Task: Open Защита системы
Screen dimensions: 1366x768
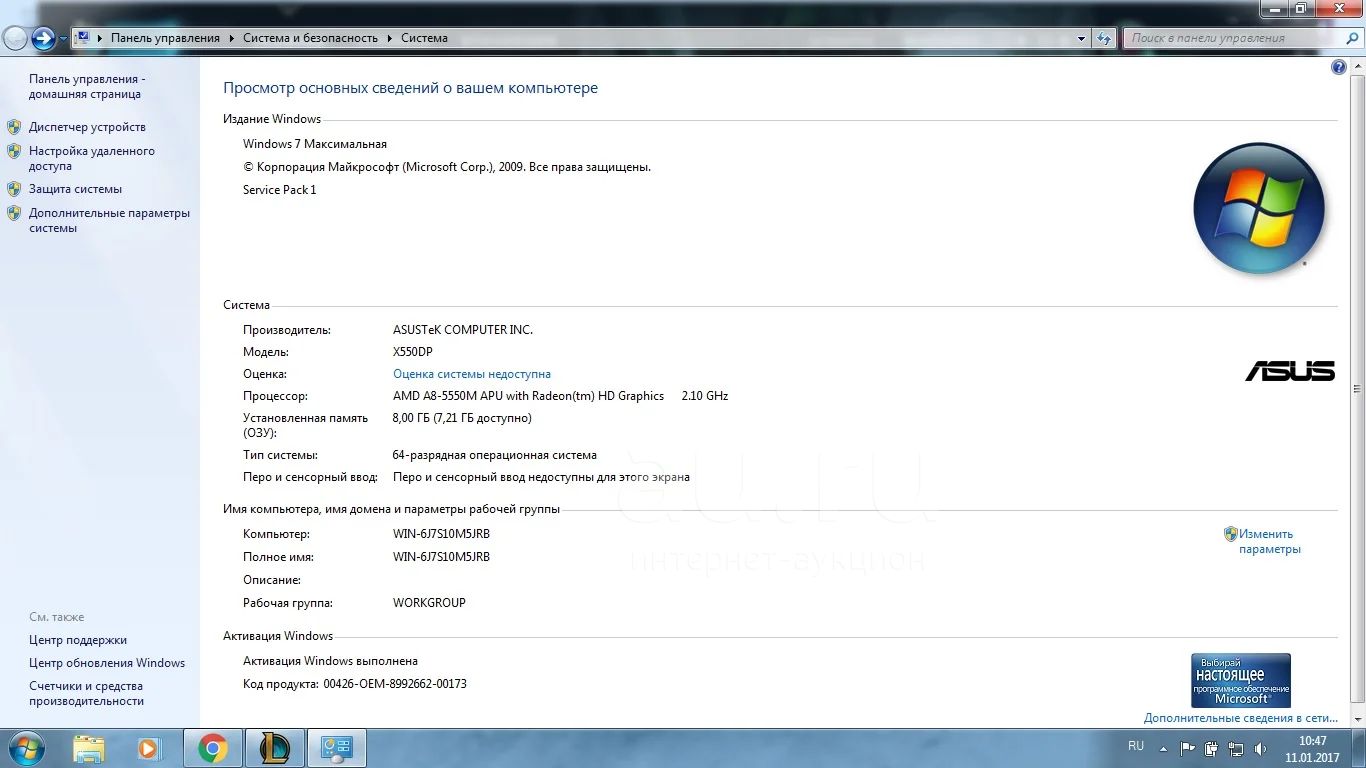Action: point(75,189)
